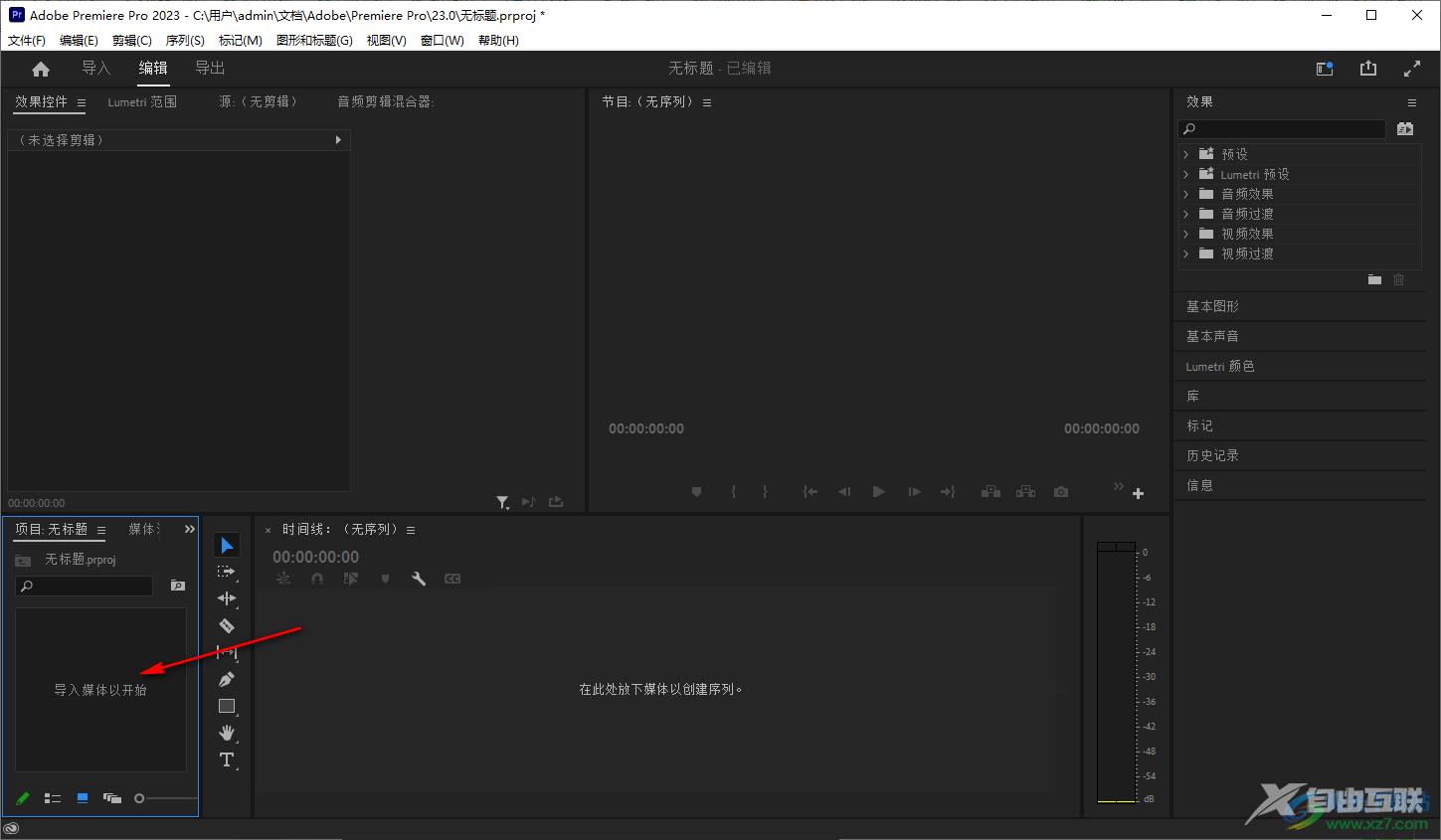This screenshot has height=840, width=1441.
Task: Click the filter icon in Effect Controls
Action: (x=502, y=502)
